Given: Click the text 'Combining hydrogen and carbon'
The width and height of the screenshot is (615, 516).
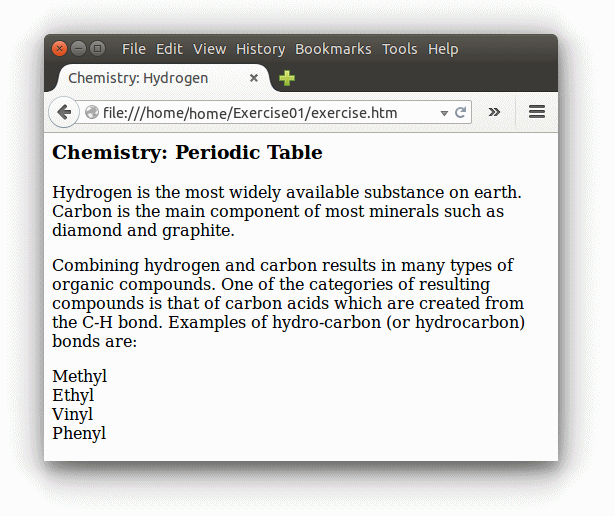Looking at the screenshot, I should (x=184, y=265).
